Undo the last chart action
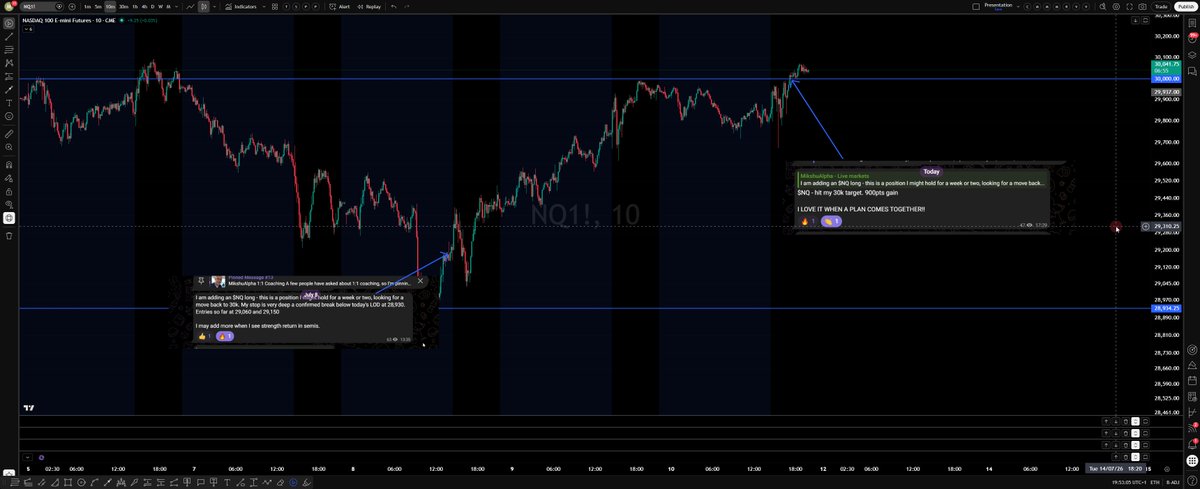 pyautogui.click(x=394, y=6)
